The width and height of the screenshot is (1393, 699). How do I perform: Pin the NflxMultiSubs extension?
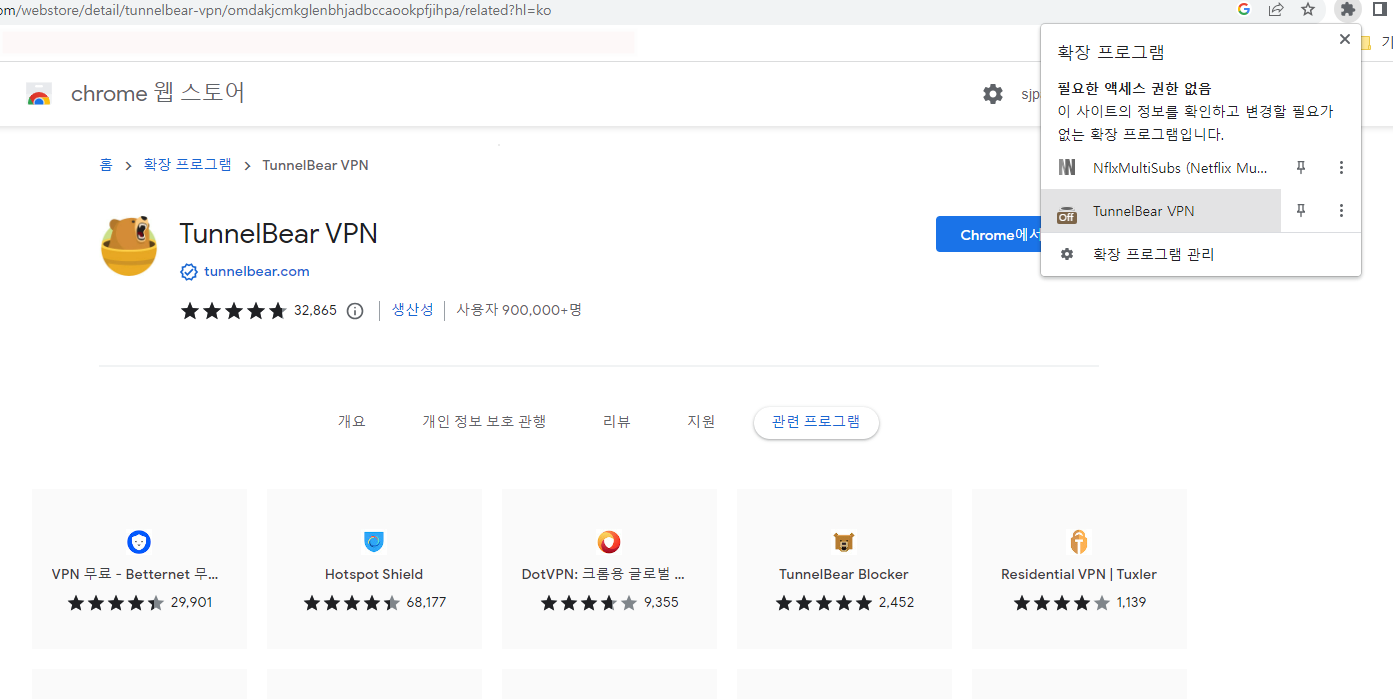[x=1301, y=168]
